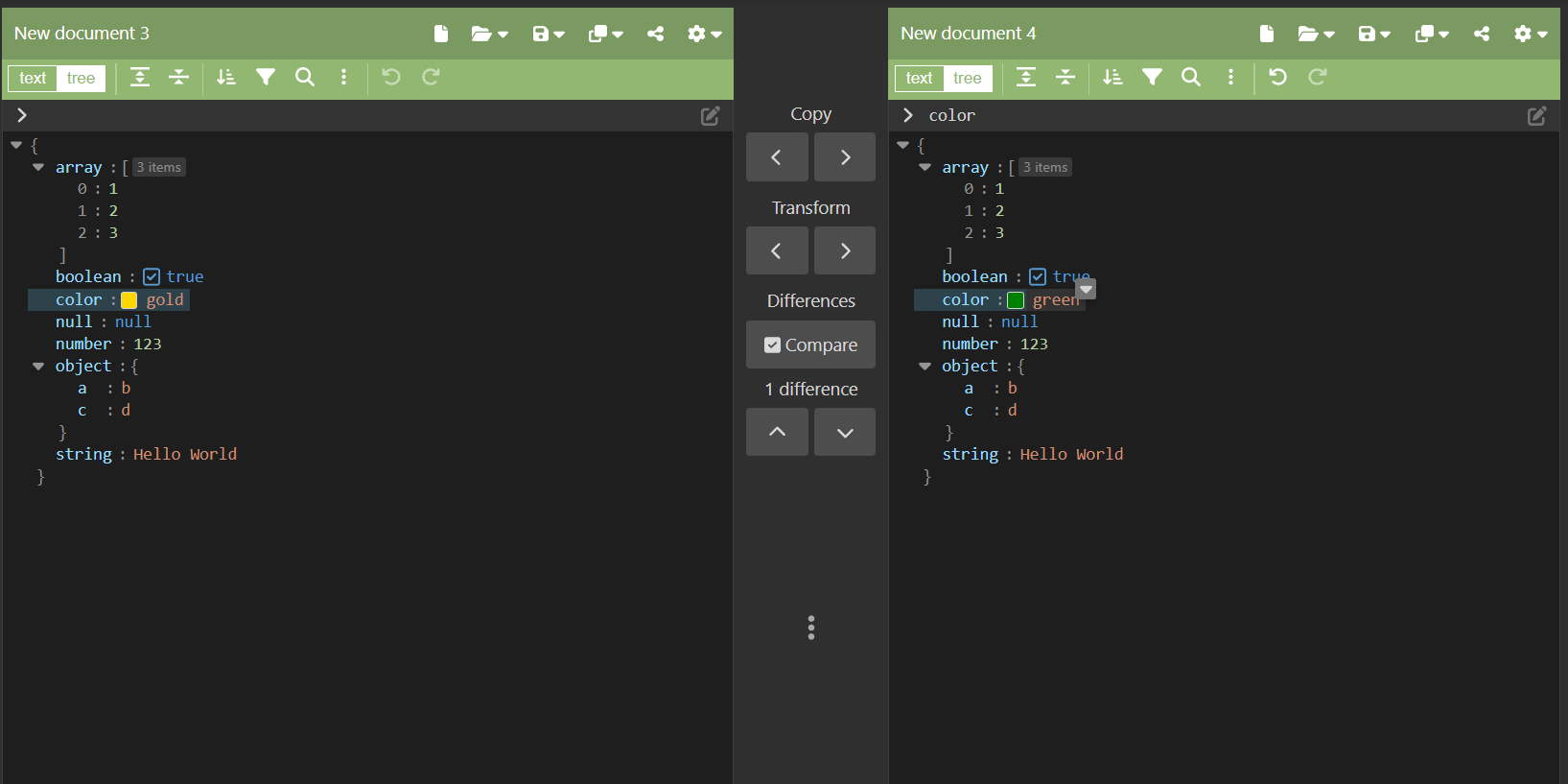Select number value 123 in left panel

(x=147, y=344)
